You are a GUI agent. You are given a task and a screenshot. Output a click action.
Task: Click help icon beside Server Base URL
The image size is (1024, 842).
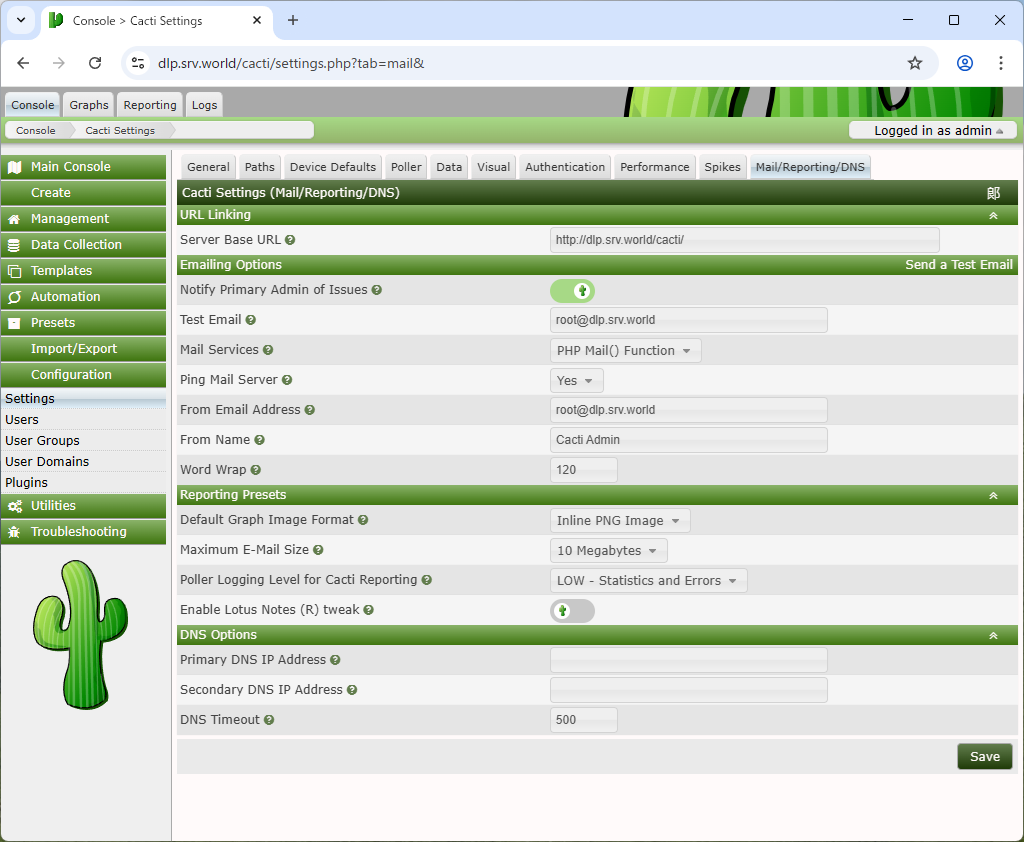click(x=290, y=240)
